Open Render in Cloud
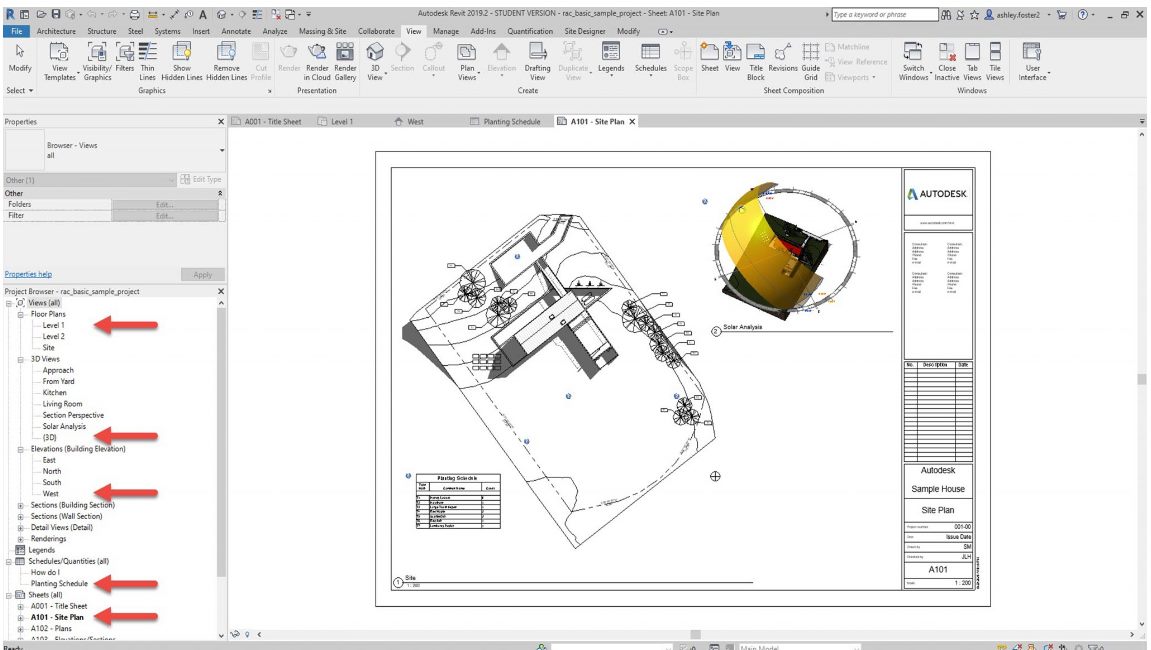Image resolution: width=1151 pixels, height=650 pixels. 317,61
